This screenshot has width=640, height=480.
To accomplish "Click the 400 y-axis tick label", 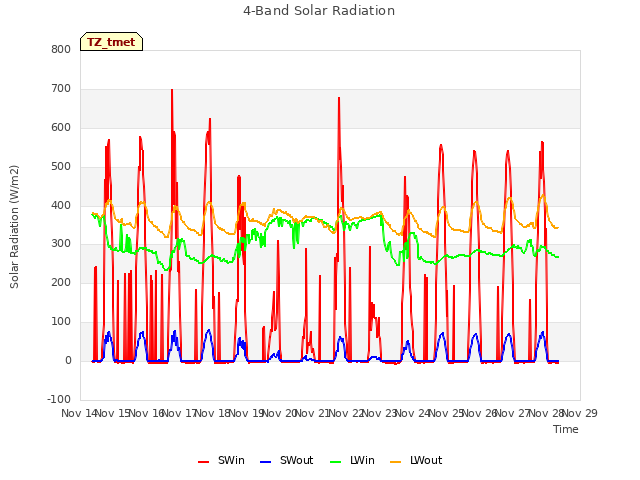I will coord(61,205).
